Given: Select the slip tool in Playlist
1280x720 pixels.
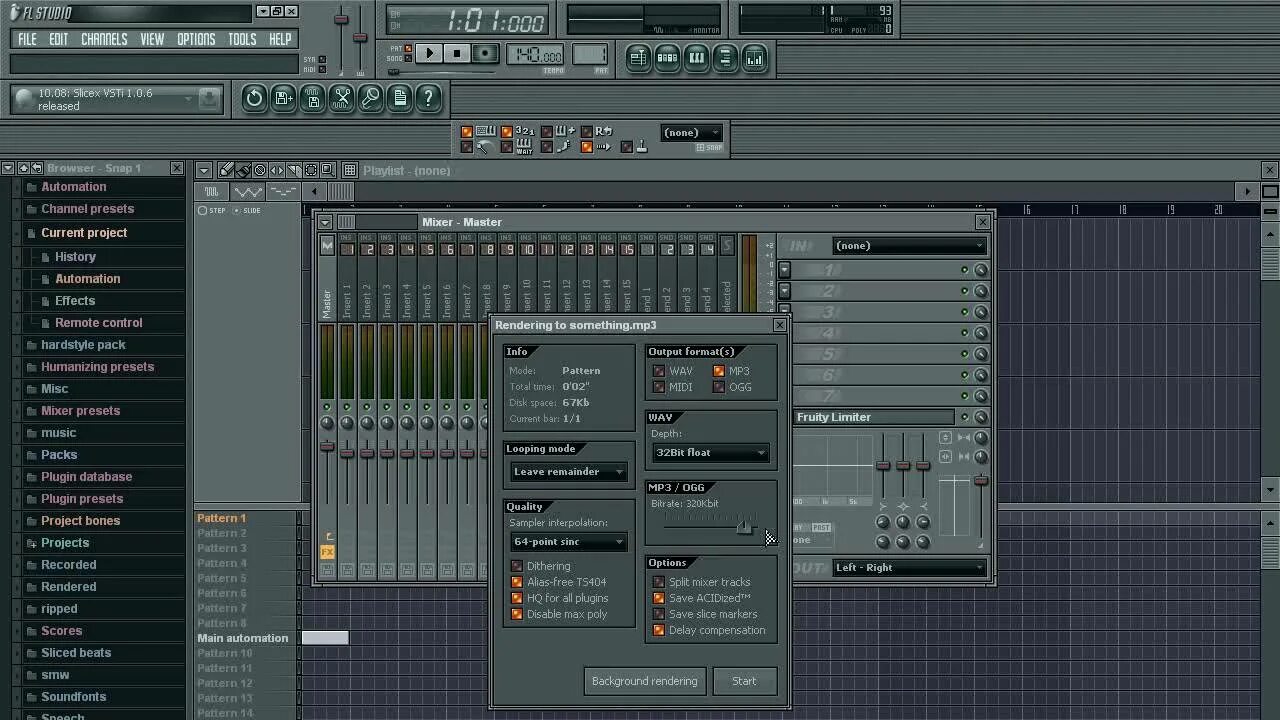Looking at the screenshot, I should click(x=277, y=170).
